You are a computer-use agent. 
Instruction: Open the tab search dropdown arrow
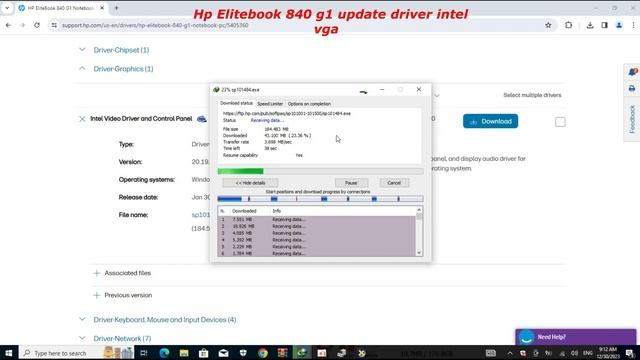click(x=7, y=8)
